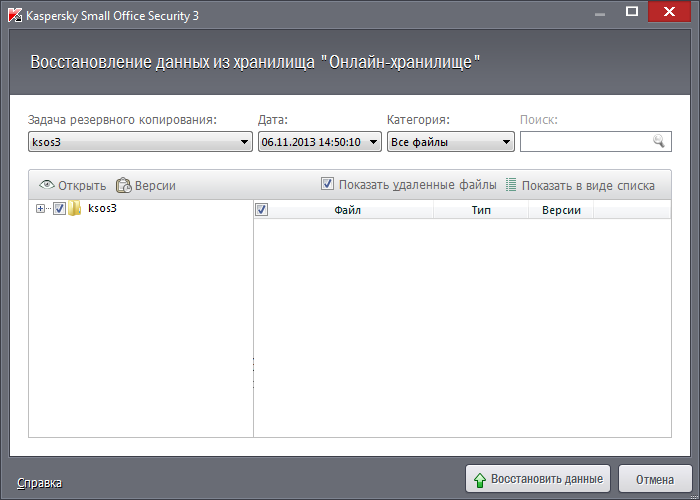Click the Отмена button

tap(655, 479)
